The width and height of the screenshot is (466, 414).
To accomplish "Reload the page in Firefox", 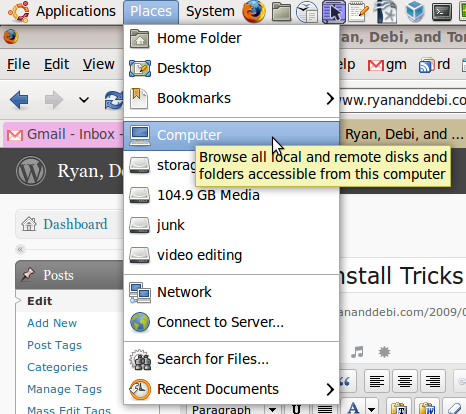I will point(114,100).
